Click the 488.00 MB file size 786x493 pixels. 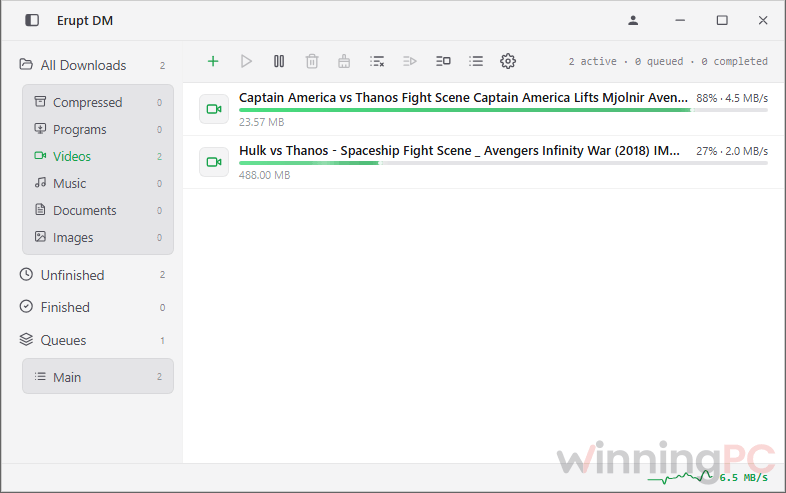tap(265, 176)
